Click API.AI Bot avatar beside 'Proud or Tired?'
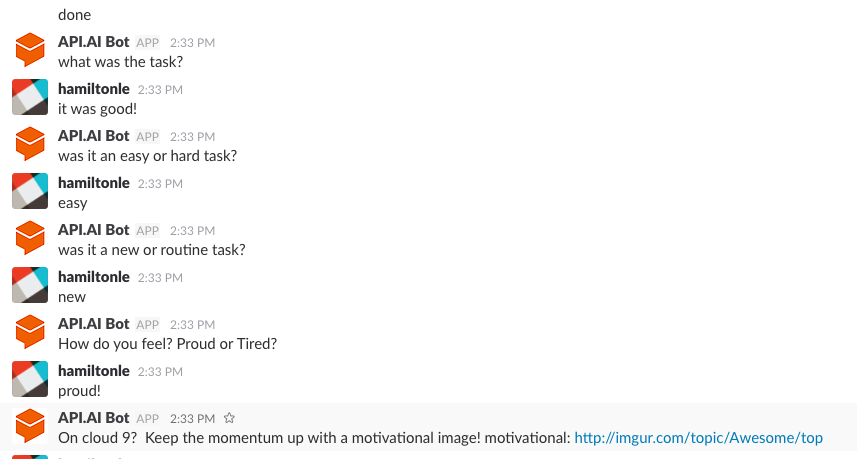Screen dimensions: 857x459 pyautogui.click(x=30, y=332)
